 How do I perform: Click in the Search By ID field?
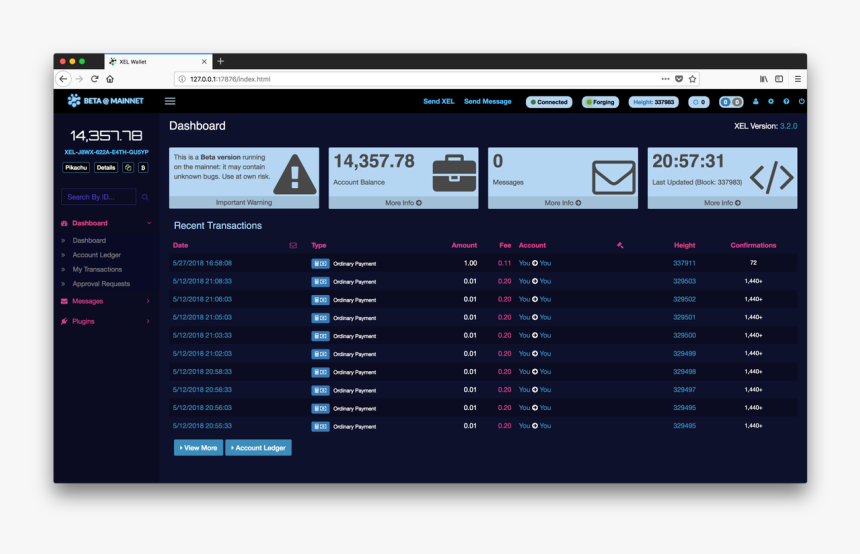99,197
